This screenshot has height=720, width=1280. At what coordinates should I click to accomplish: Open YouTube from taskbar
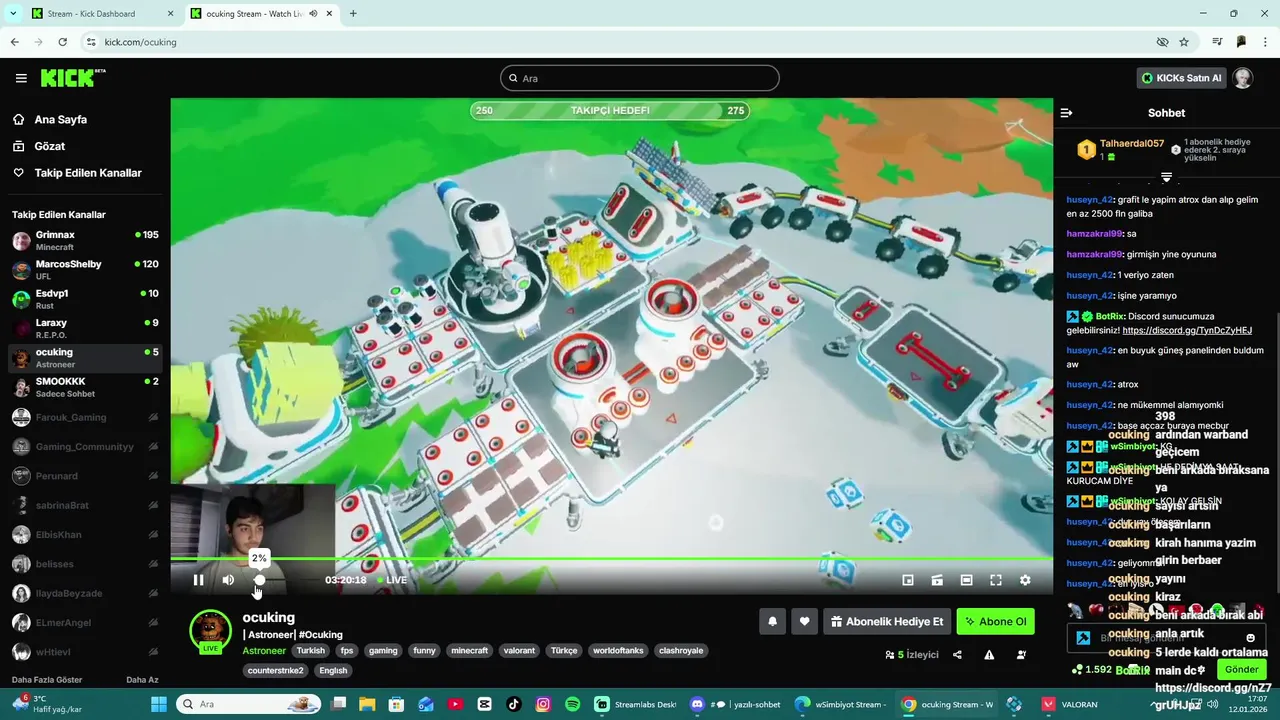pos(456,704)
